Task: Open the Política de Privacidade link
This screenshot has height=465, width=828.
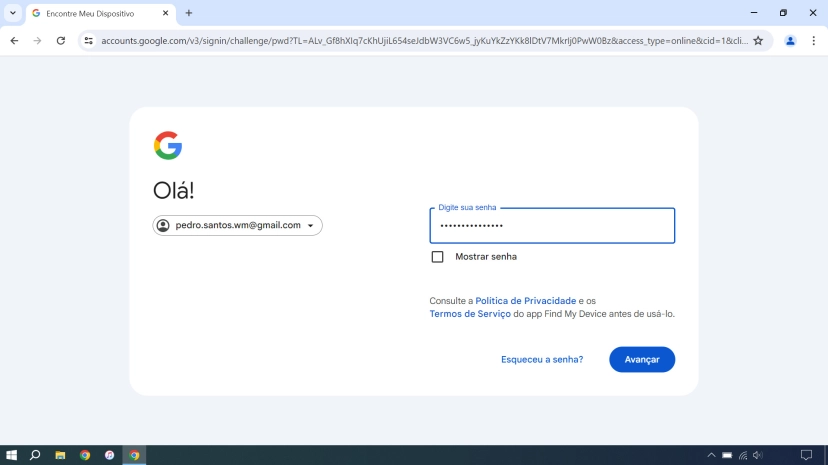Action: tap(525, 301)
